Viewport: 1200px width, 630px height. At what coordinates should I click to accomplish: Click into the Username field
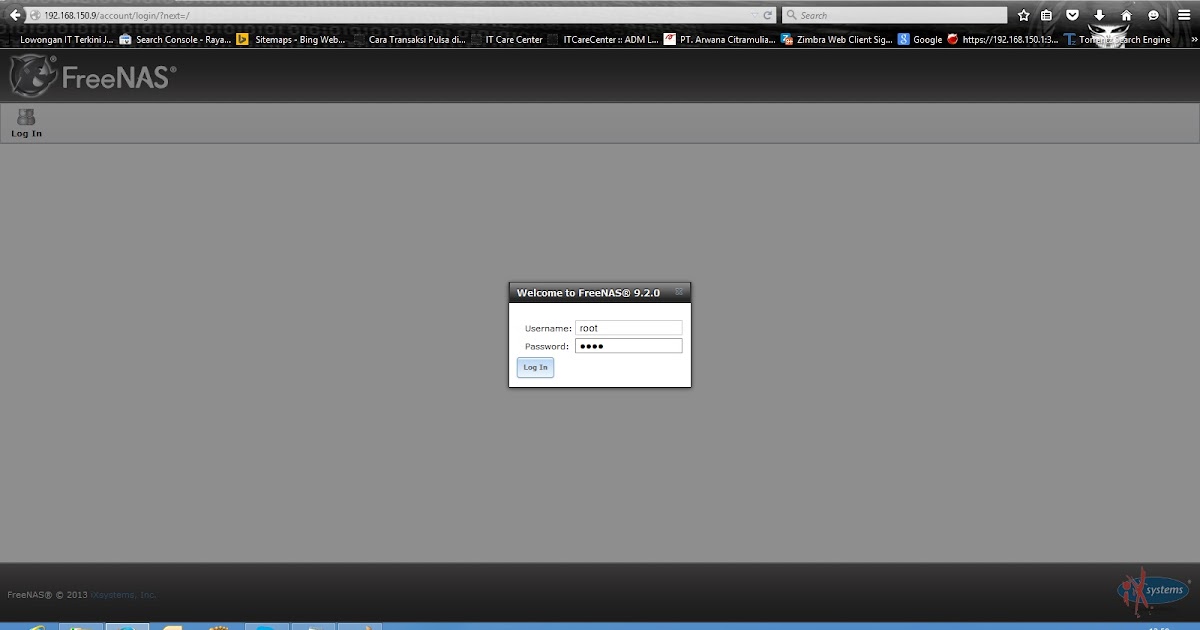click(629, 328)
